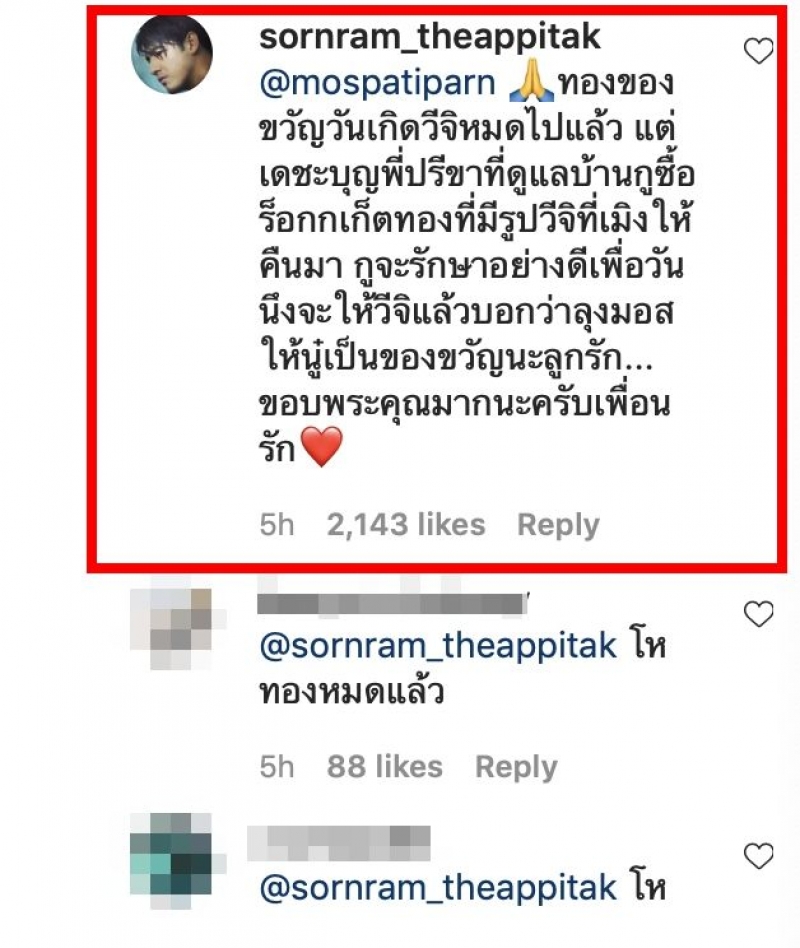View the 2,143 likes list
800x948 pixels.
[x=406, y=524]
